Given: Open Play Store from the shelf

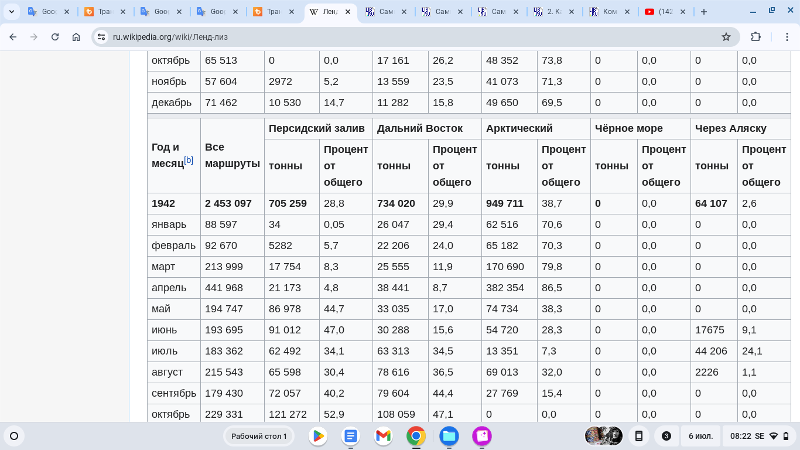Looking at the screenshot, I should coord(318,436).
